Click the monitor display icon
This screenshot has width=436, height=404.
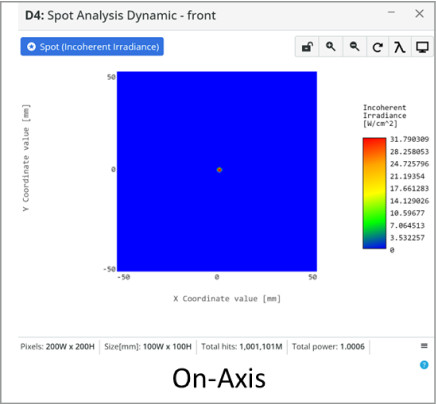[422, 47]
